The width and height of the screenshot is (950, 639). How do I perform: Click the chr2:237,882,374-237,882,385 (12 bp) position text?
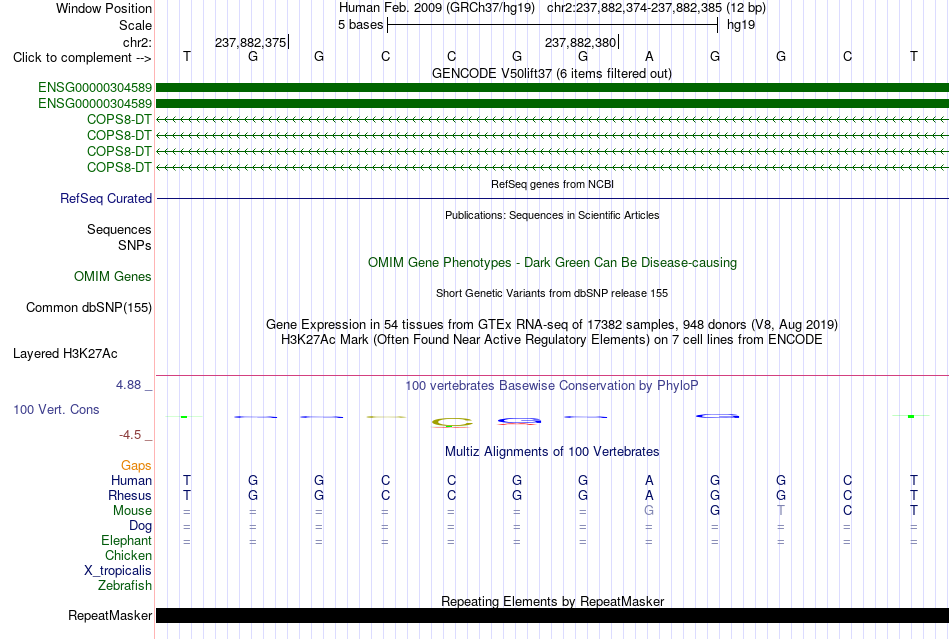tap(656, 8)
